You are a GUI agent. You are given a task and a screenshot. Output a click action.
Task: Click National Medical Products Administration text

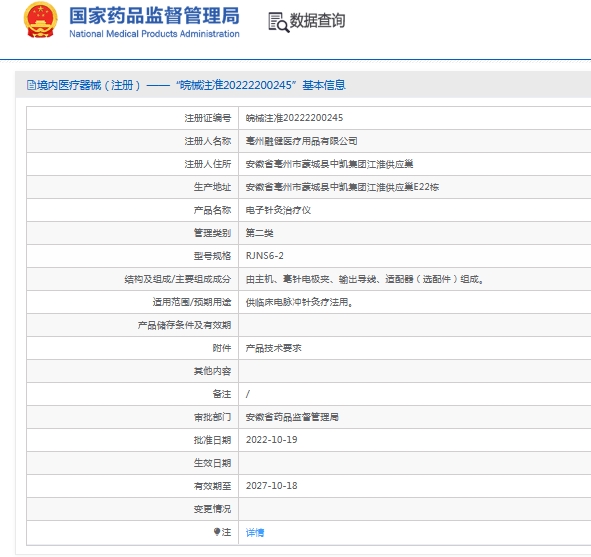(154, 34)
